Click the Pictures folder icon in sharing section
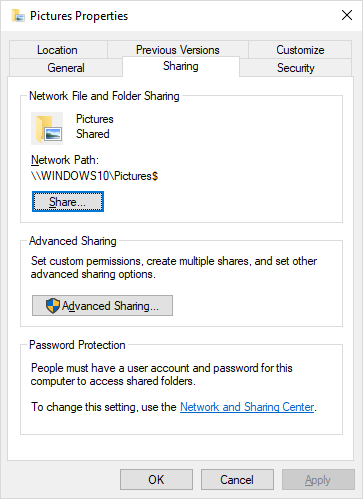 [x=47, y=128]
